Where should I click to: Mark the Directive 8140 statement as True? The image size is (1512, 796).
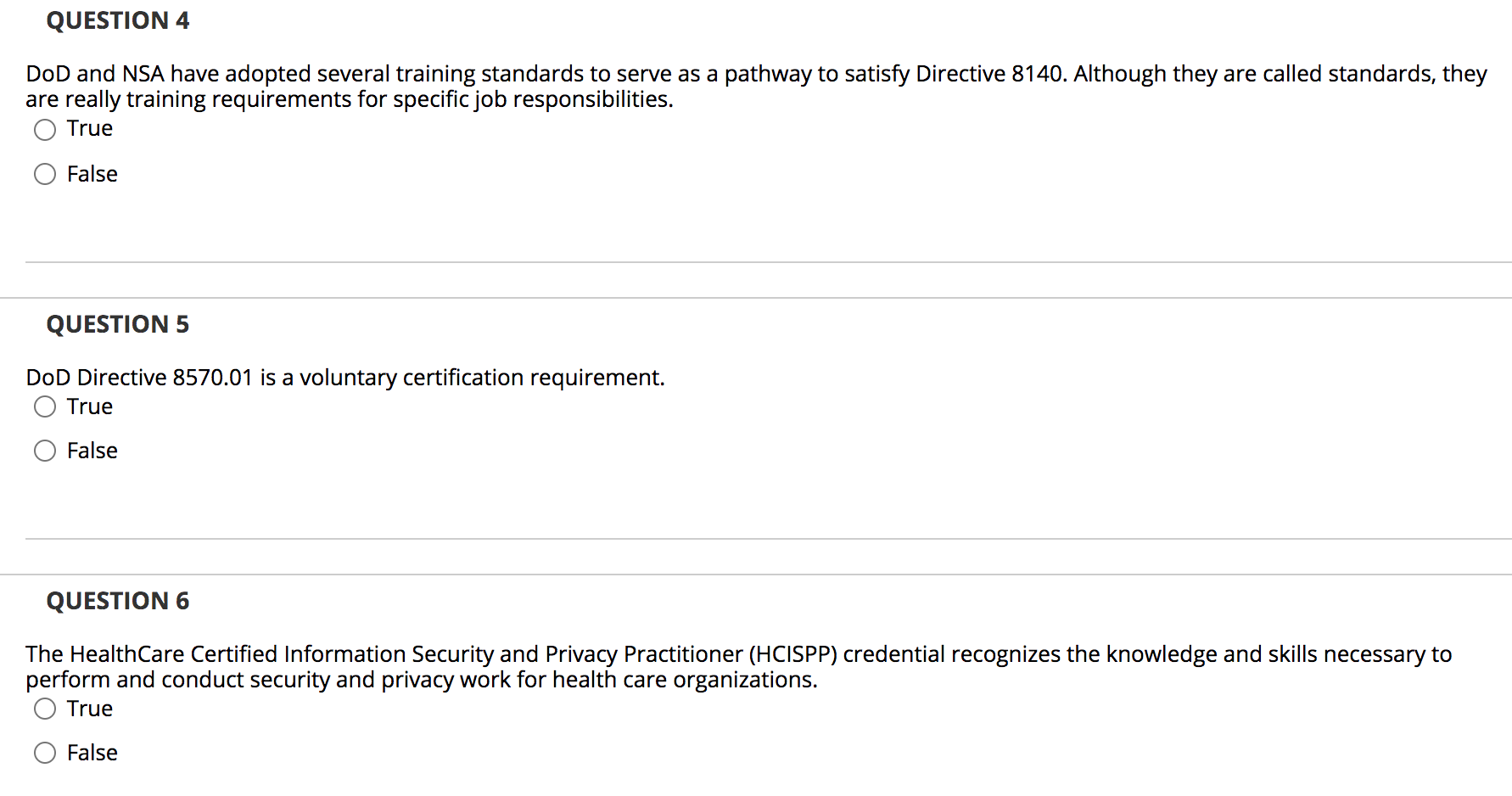(45, 130)
